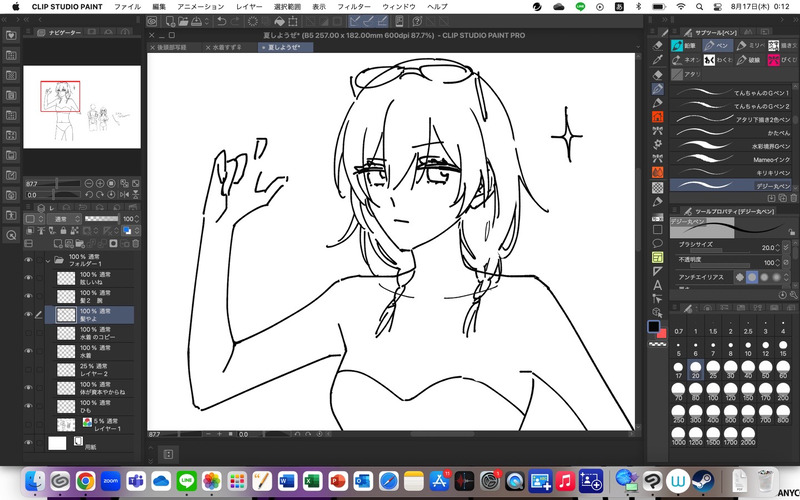Screen dimensions: 800x500
Task: Flip the canvas horizontally in the Navigator
Action: 124,194
